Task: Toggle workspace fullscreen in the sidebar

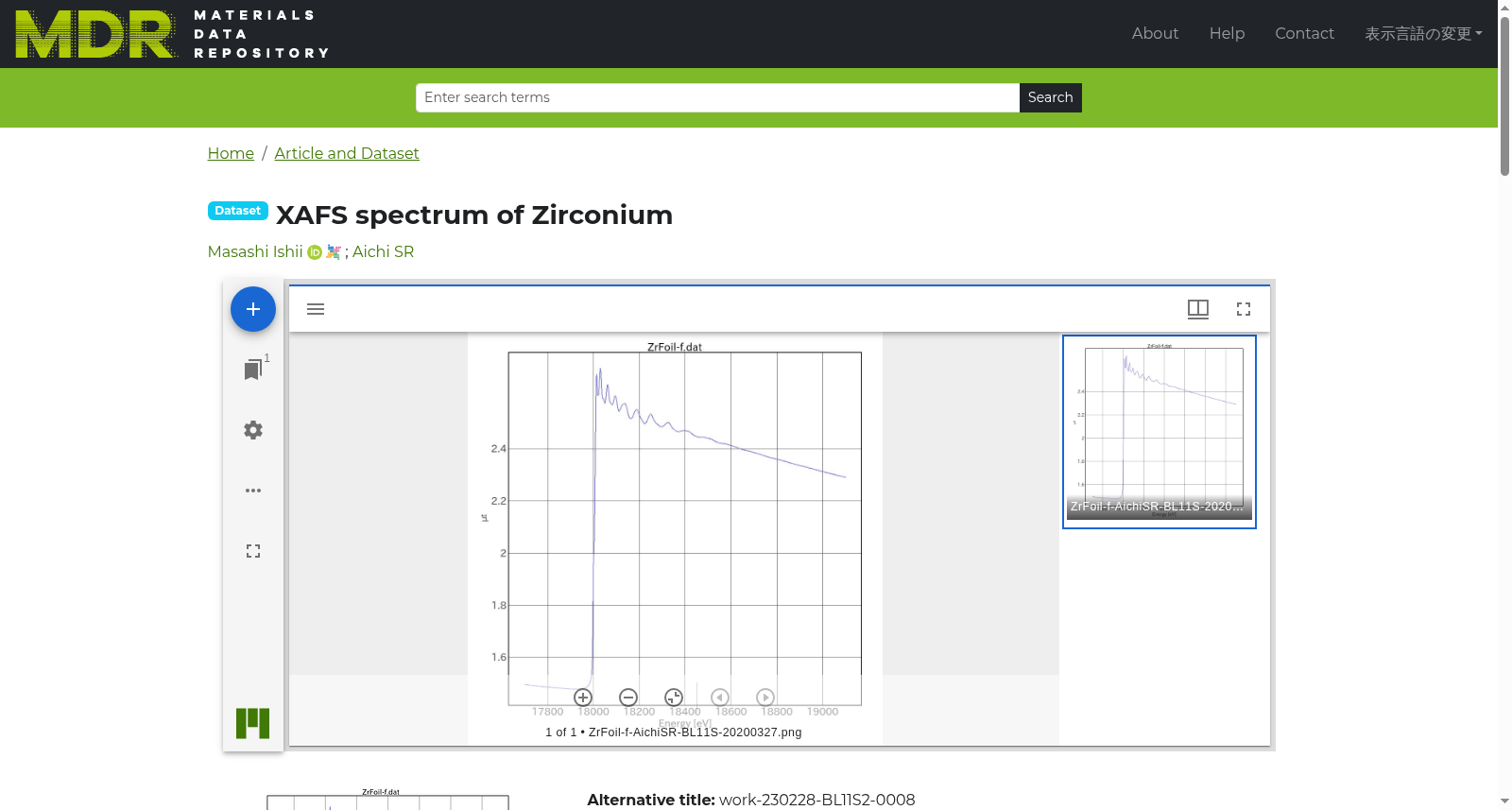Action: pos(253,551)
